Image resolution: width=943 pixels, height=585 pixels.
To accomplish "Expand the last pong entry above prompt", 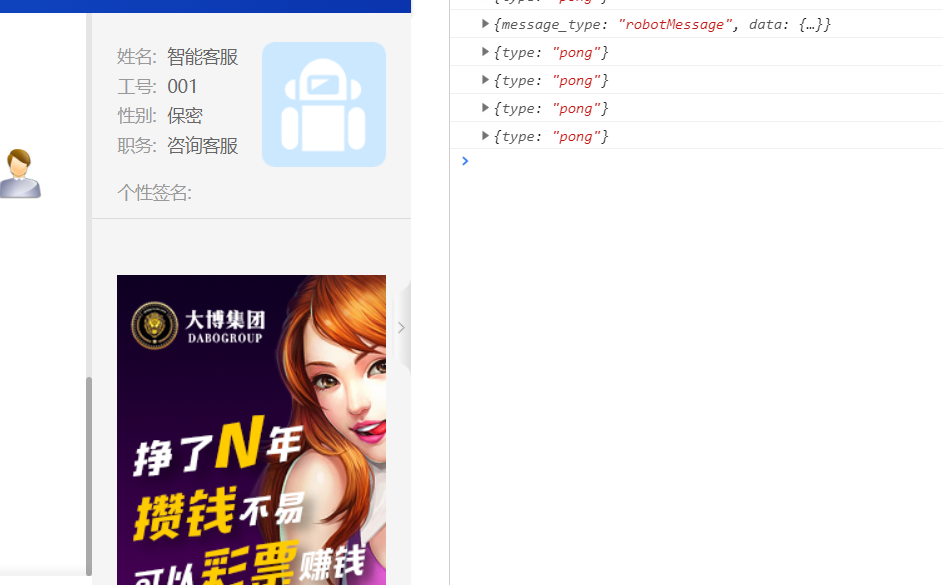I will pyautogui.click(x=486, y=136).
